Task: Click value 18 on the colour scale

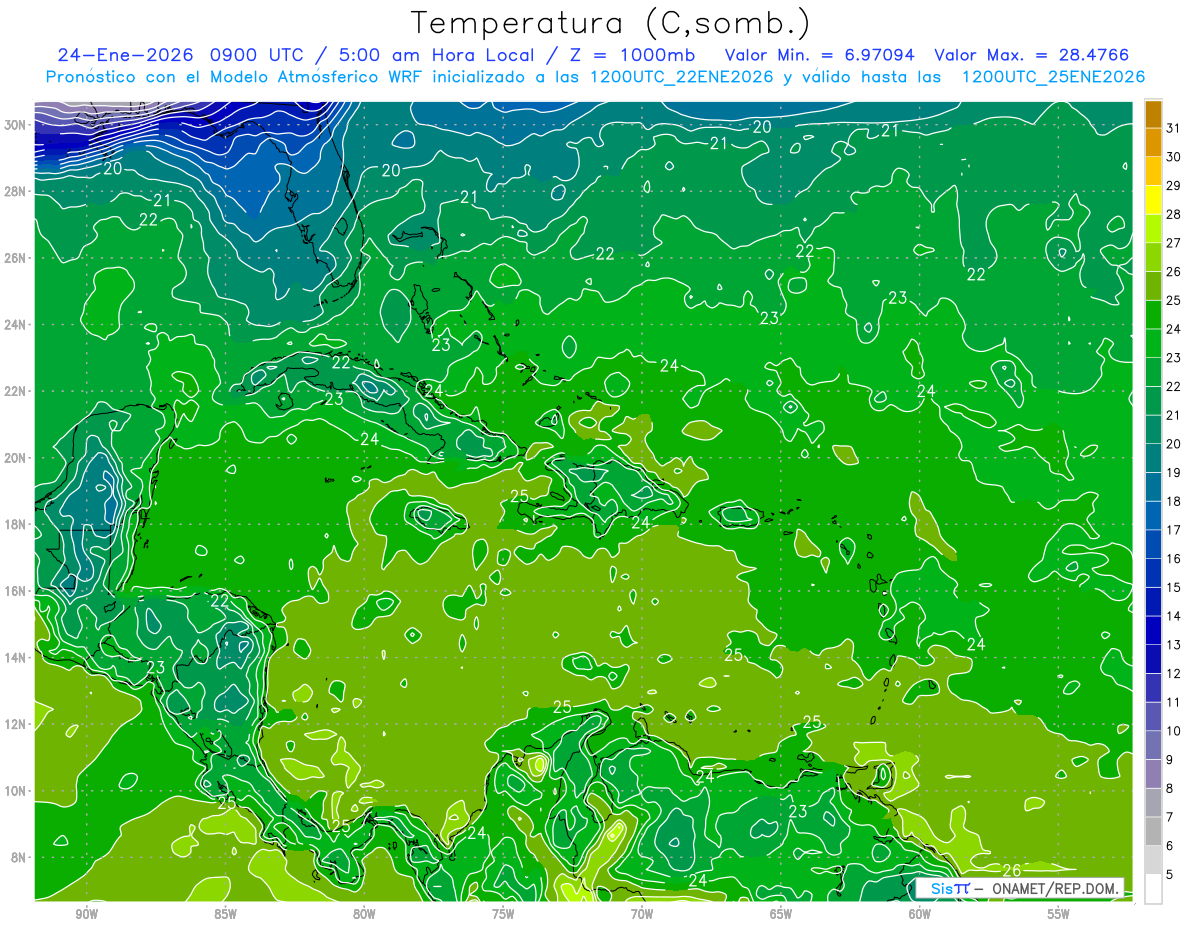Action: coord(1174,502)
